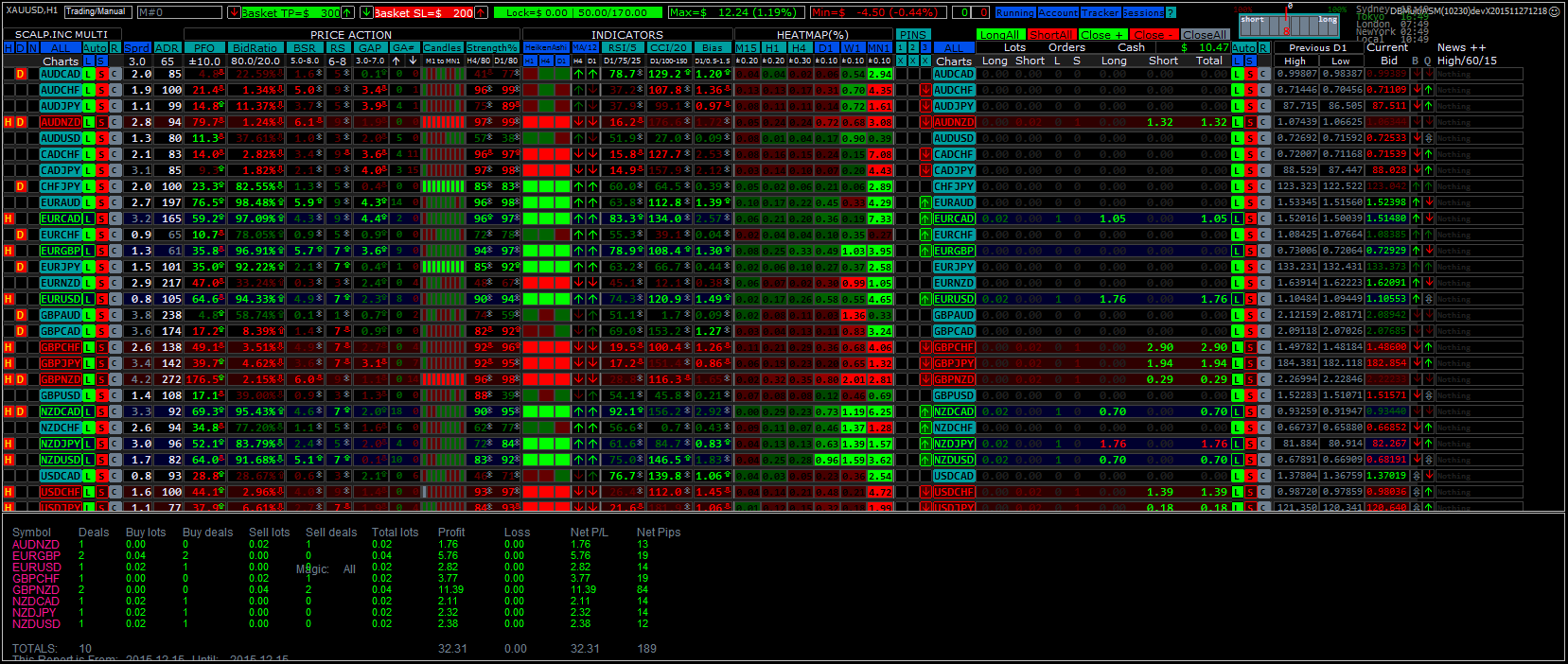
Task: Click the GA# down arrow sort icon
Action: (413, 61)
